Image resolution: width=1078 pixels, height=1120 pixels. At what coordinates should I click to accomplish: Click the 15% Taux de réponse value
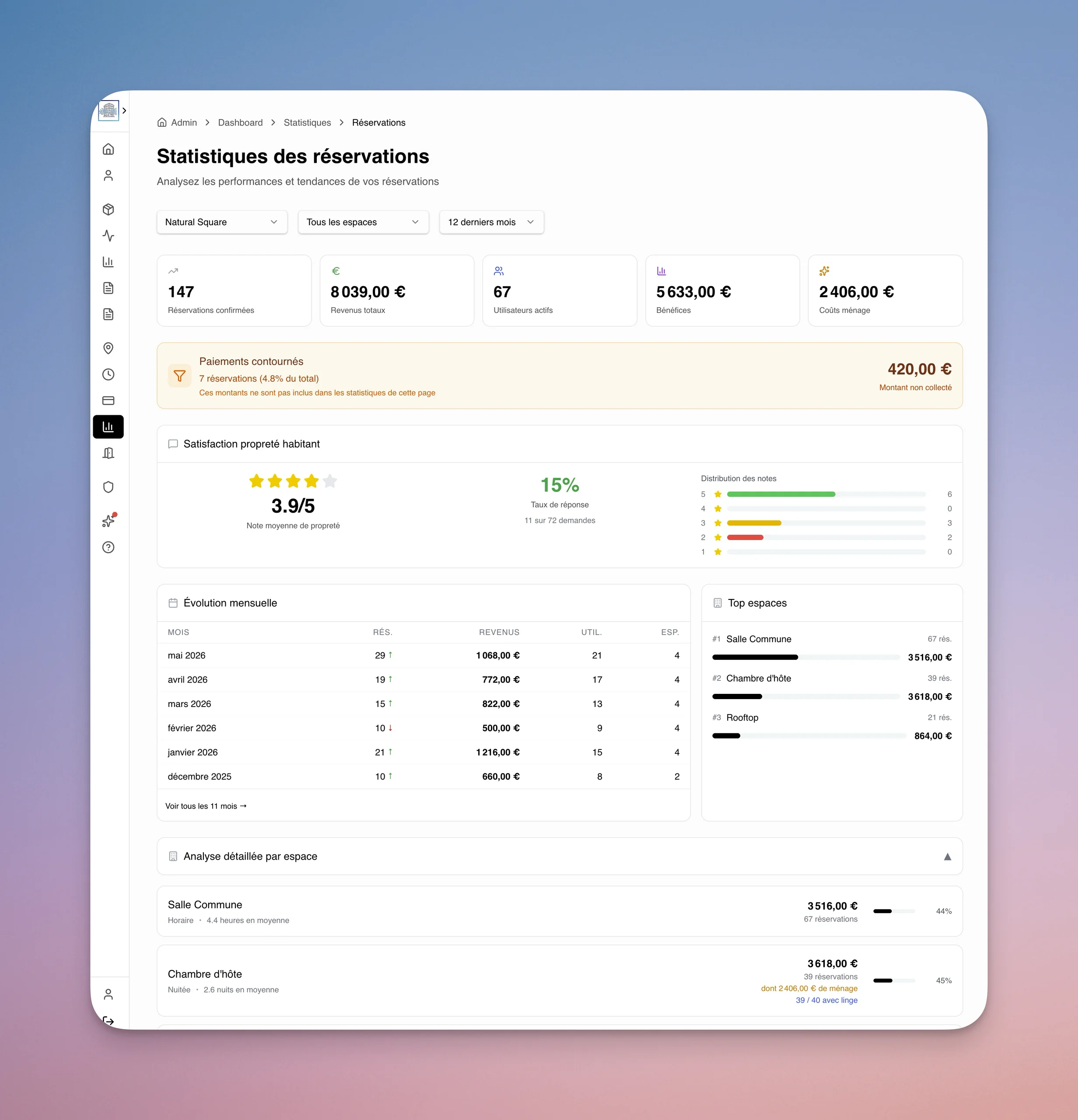pos(560,485)
